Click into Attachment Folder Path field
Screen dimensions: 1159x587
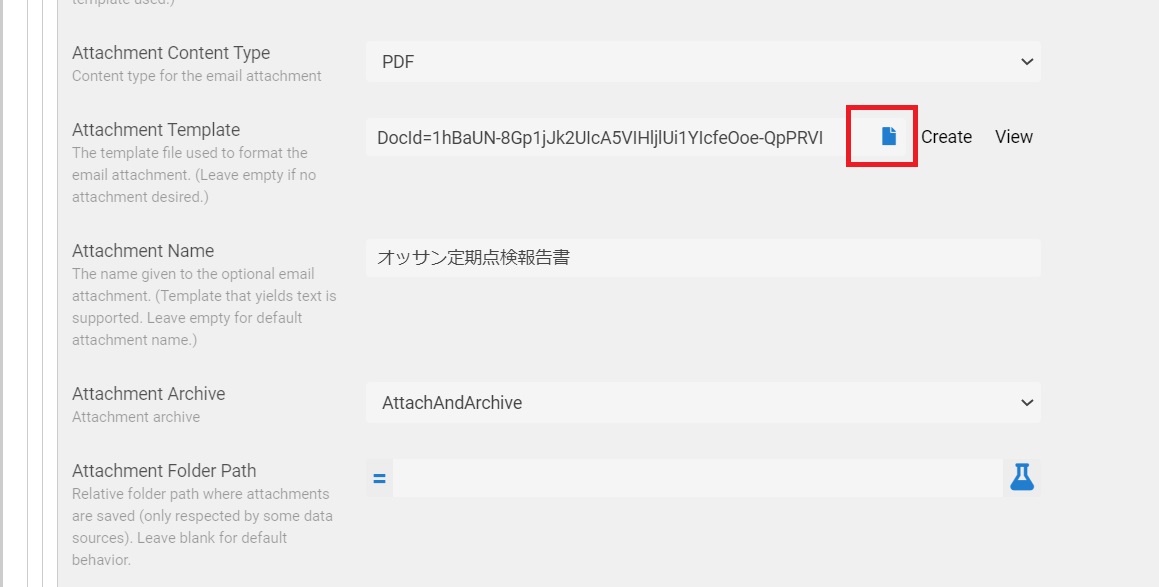[697, 478]
